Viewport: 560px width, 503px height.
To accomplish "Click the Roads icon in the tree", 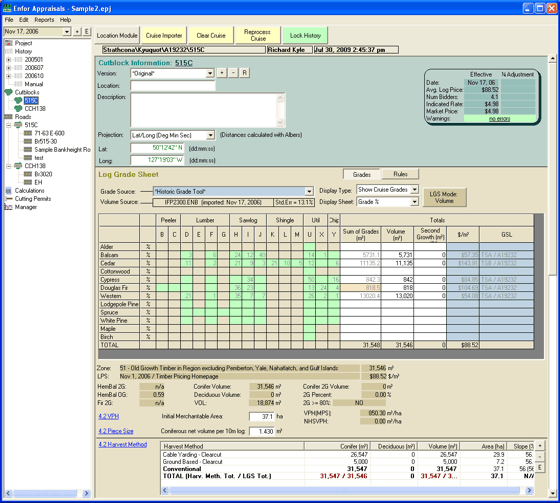I will coord(9,117).
